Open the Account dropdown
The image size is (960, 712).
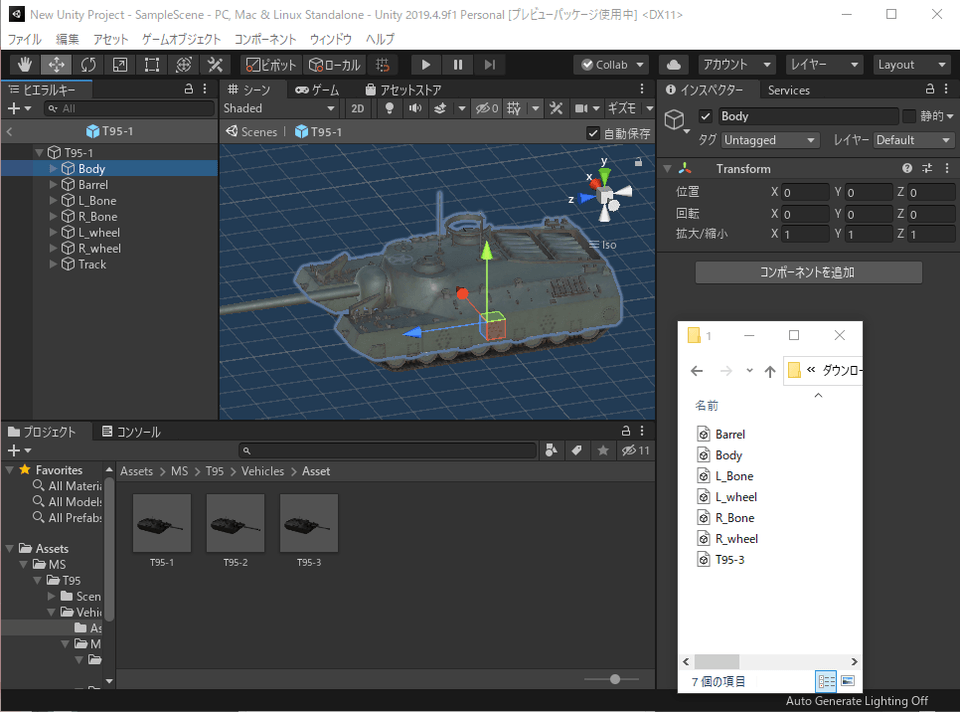pos(737,64)
